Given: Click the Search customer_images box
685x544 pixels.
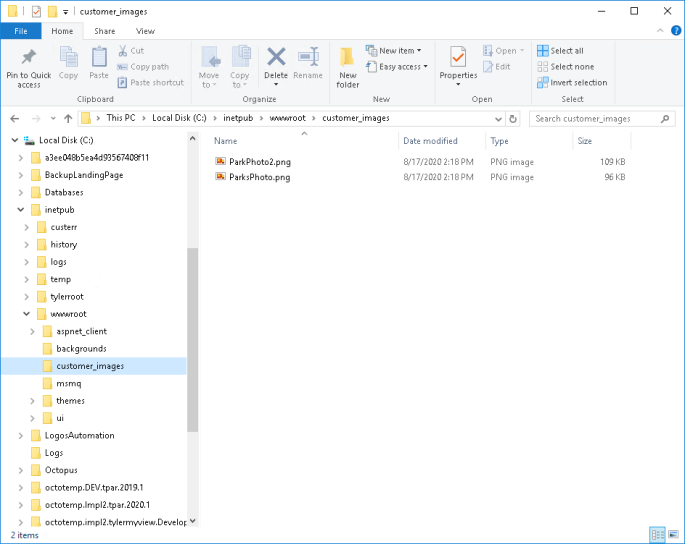Looking at the screenshot, I should (596, 118).
